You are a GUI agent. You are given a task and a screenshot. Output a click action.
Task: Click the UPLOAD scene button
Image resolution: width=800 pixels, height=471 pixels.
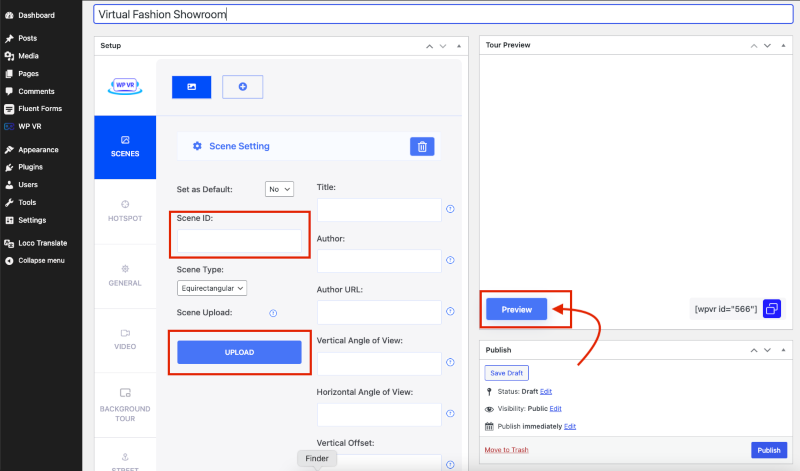239,352
